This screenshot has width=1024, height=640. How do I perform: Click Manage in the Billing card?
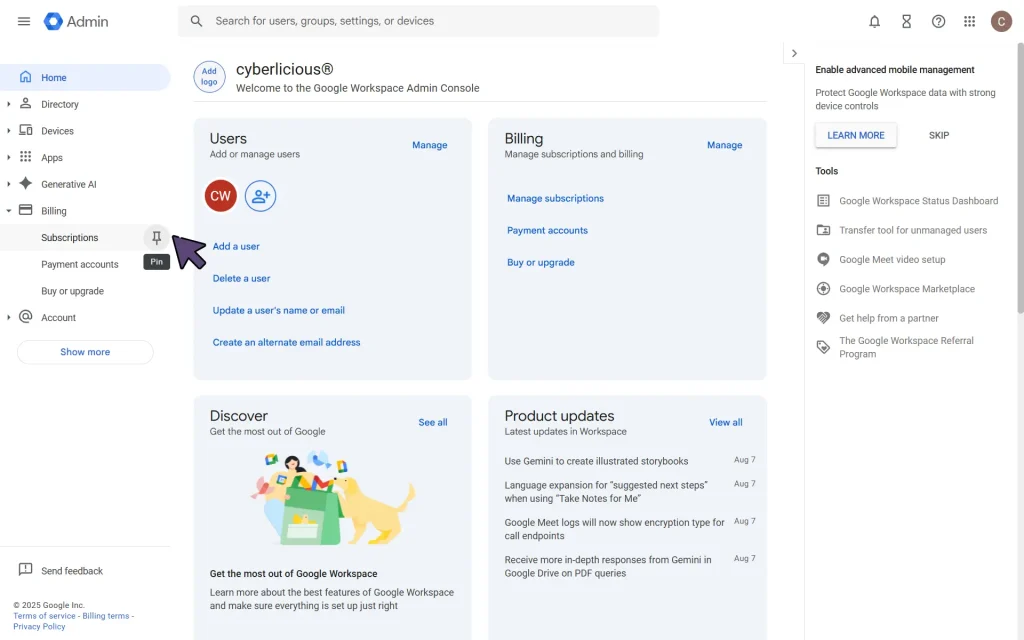(x=724, y=145)
